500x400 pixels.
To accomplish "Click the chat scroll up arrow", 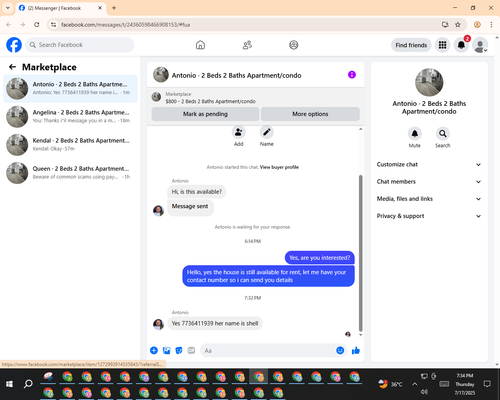I will point(360,129).
